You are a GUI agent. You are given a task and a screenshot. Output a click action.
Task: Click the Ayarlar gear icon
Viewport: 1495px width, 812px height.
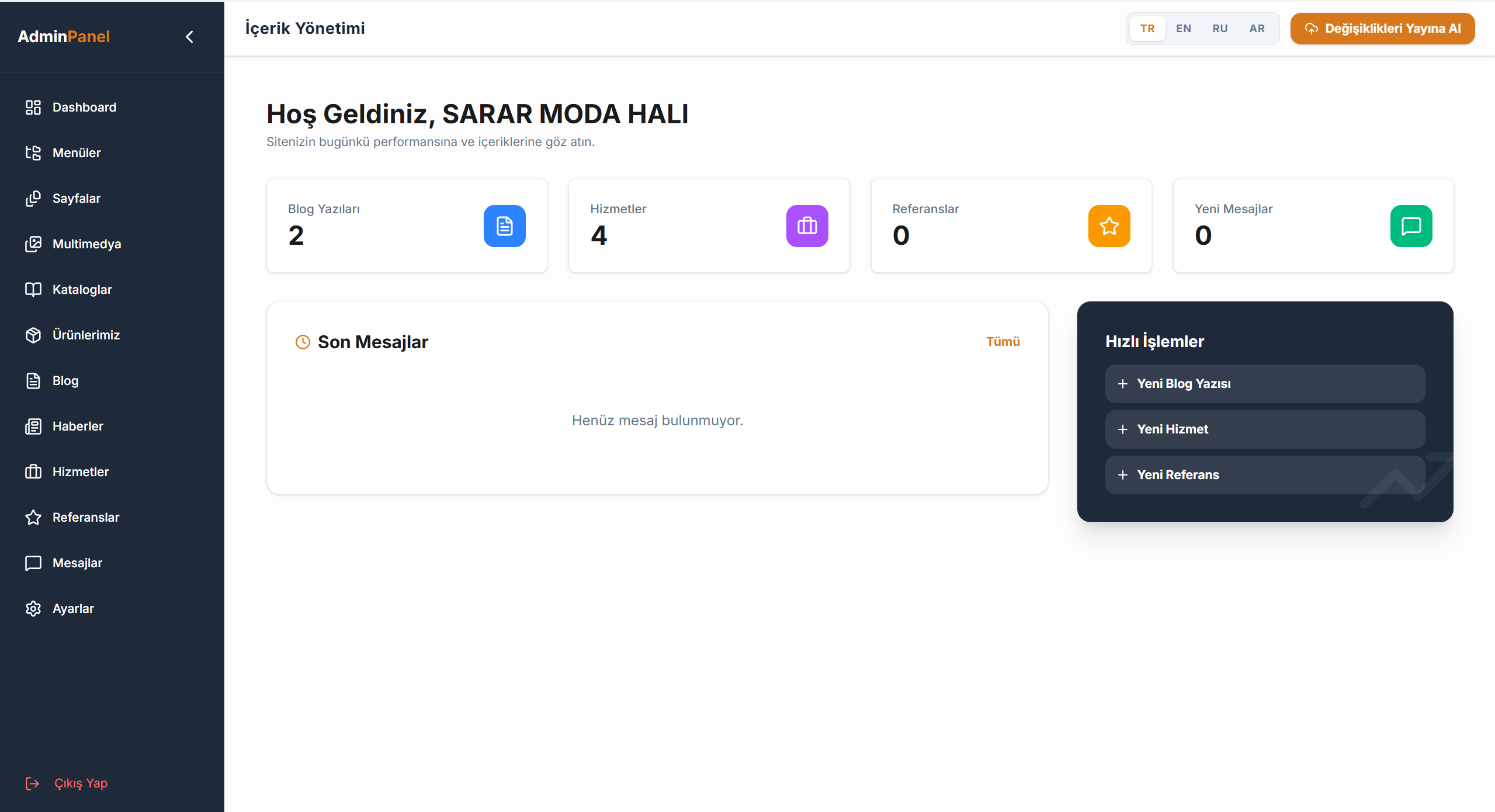tap(33, 609)
